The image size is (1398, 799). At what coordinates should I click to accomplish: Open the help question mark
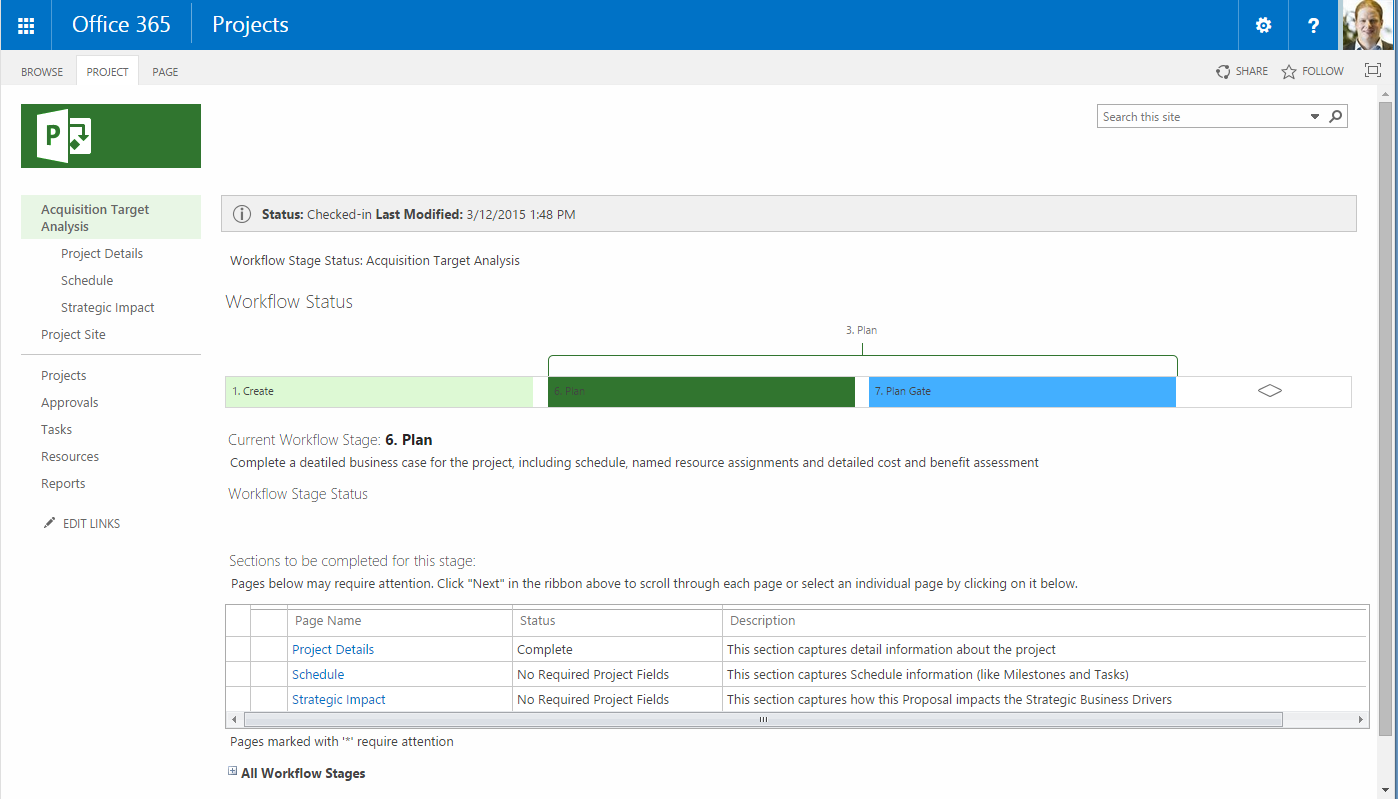pos(1315,25)
